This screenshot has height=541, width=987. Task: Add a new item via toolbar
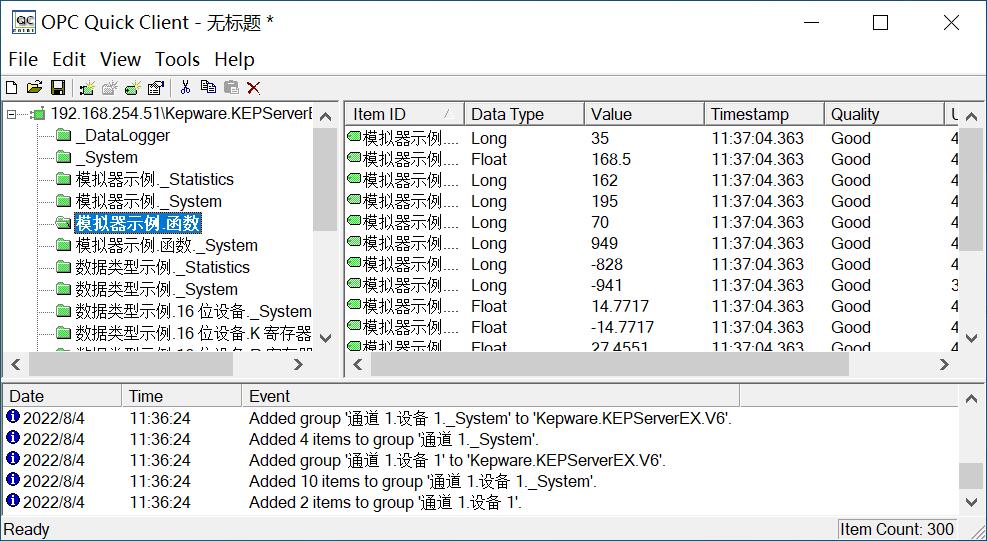pyautogui.click(x=133, y=88)
